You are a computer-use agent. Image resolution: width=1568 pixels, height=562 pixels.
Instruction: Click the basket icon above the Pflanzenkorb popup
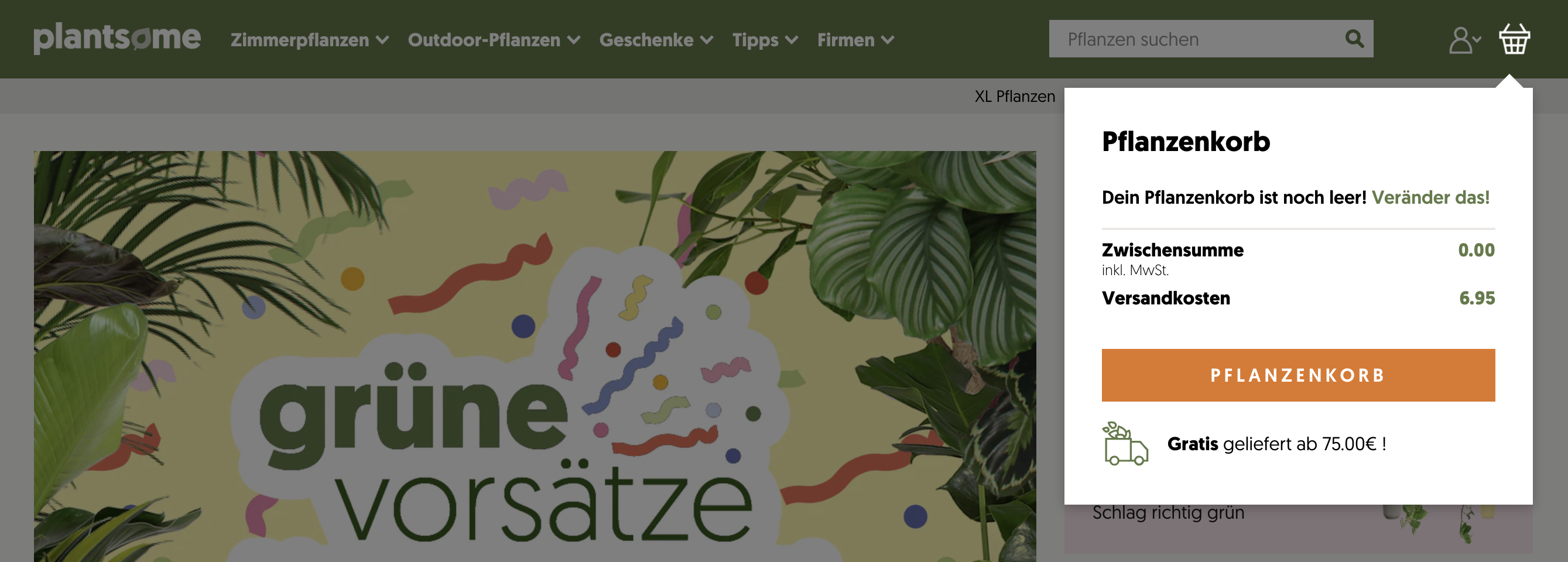pos(1514,39)
